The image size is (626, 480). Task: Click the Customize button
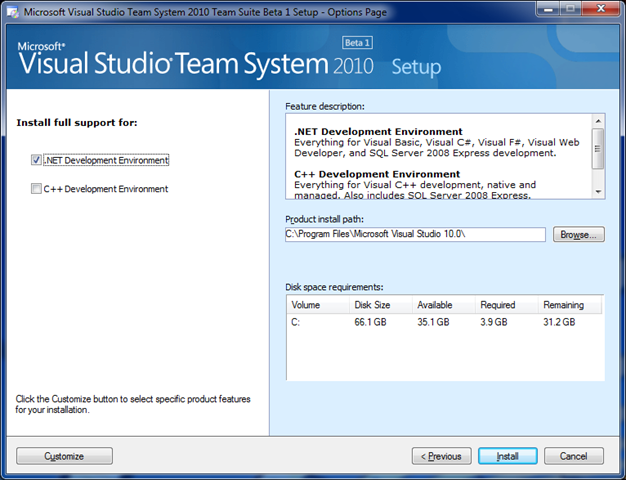[64, 456]
